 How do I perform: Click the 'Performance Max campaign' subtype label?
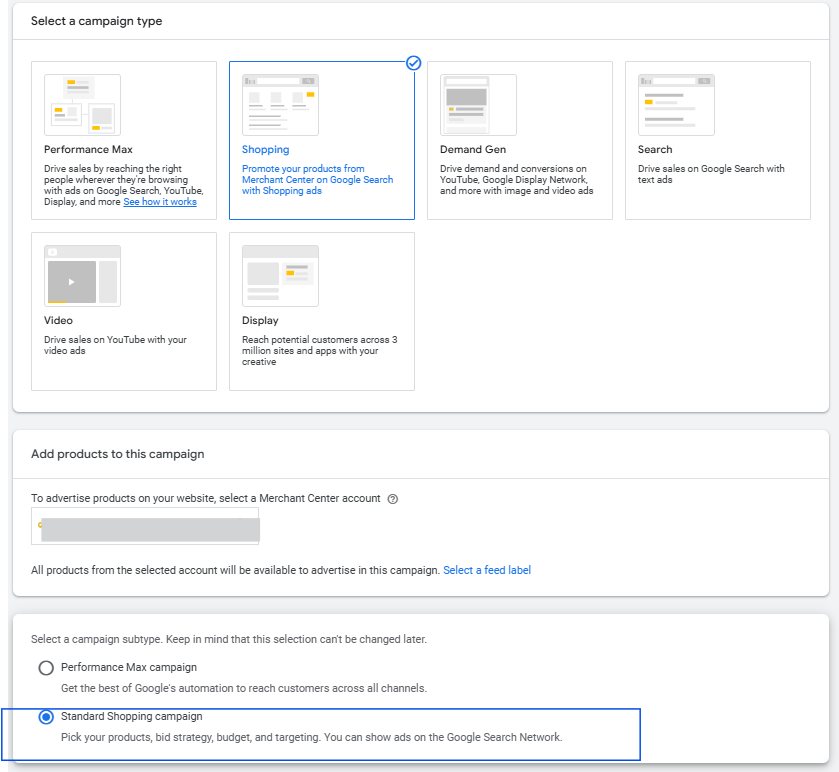[129, 667]
